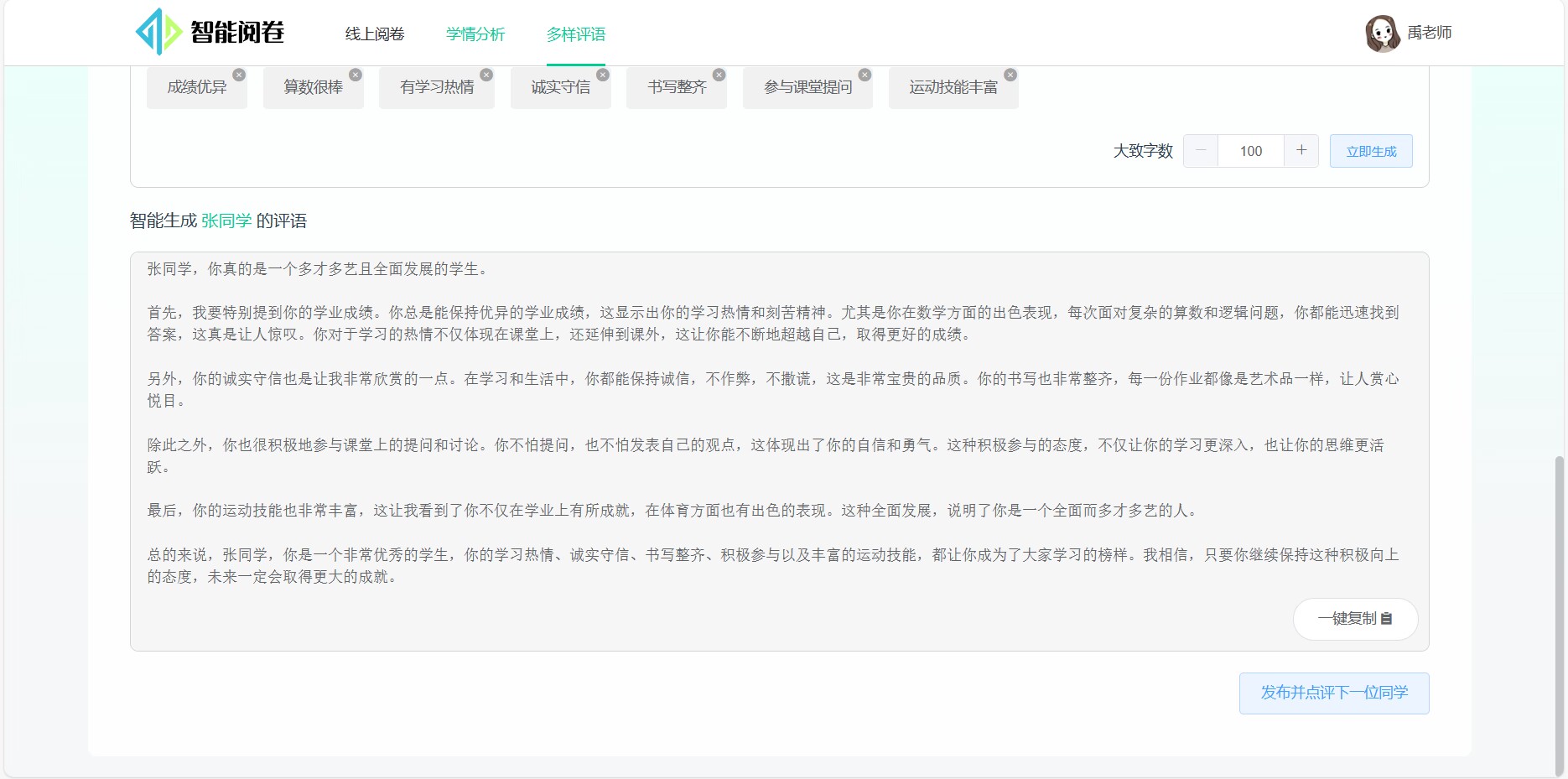Click the 立即生成 button
This screenshot has width=1568, height=779.
pyautogui.click(x=1370, y=151)
